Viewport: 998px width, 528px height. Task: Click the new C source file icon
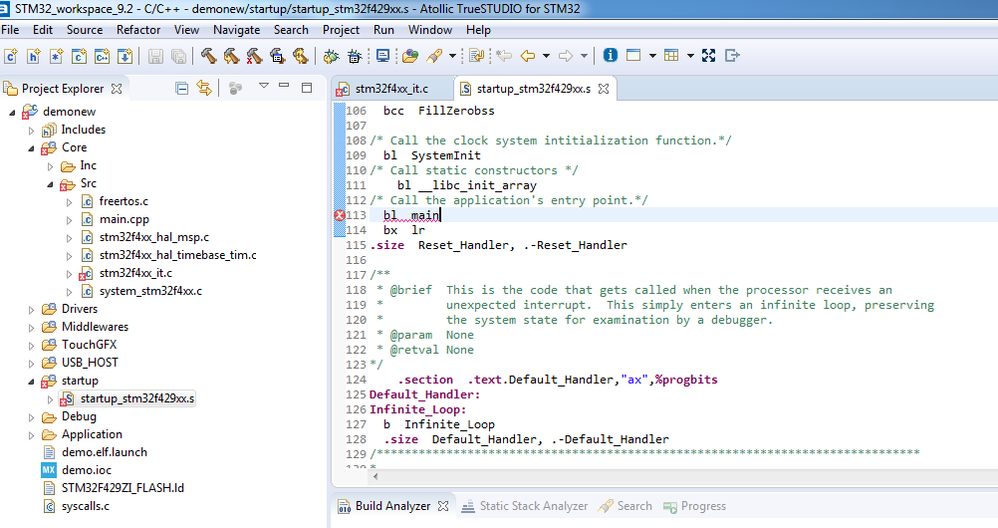coord(11,56)
